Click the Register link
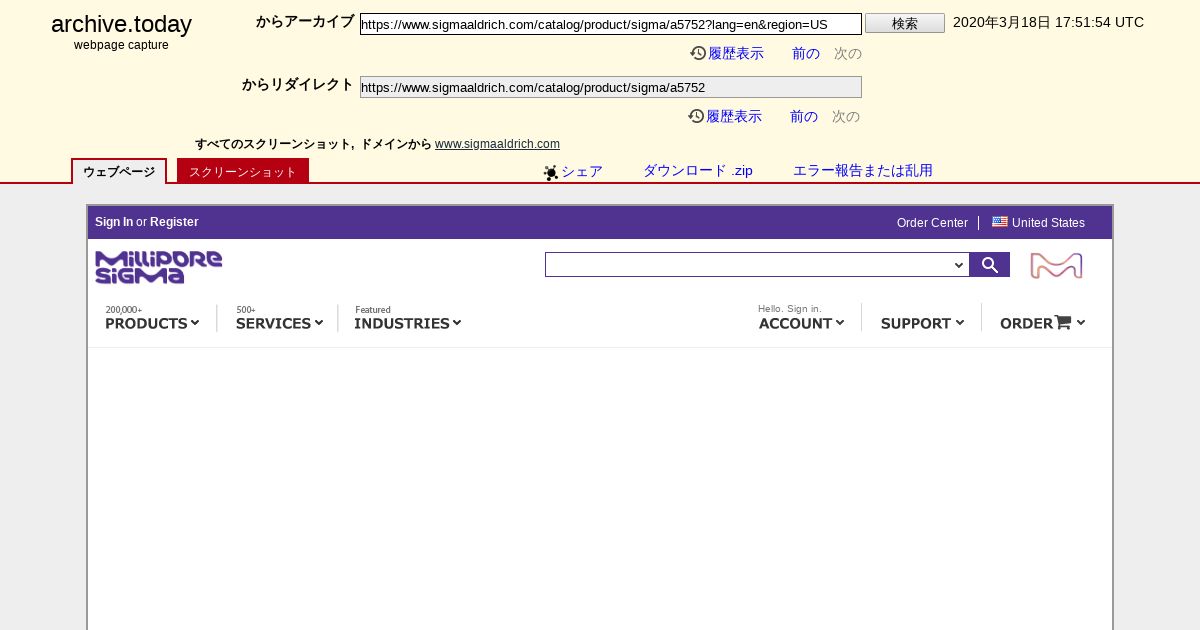This screenshot has width=1200, height=630. pos(174,222)
